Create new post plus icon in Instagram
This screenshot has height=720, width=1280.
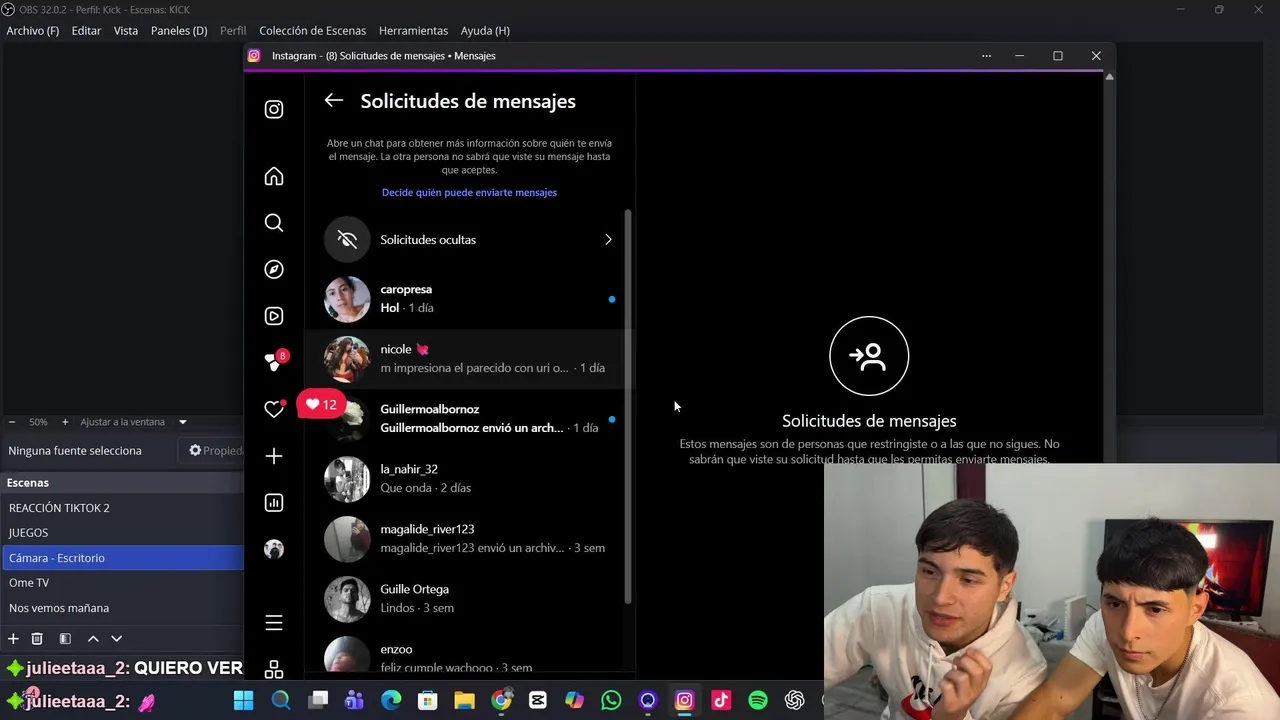pos(274,456)
